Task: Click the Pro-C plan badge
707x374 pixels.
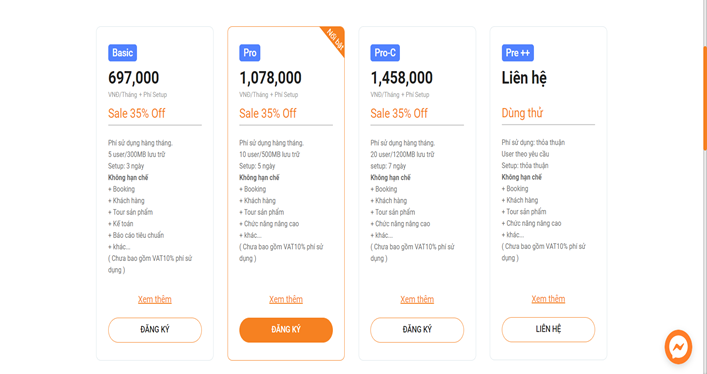Action: coord(385,53)
